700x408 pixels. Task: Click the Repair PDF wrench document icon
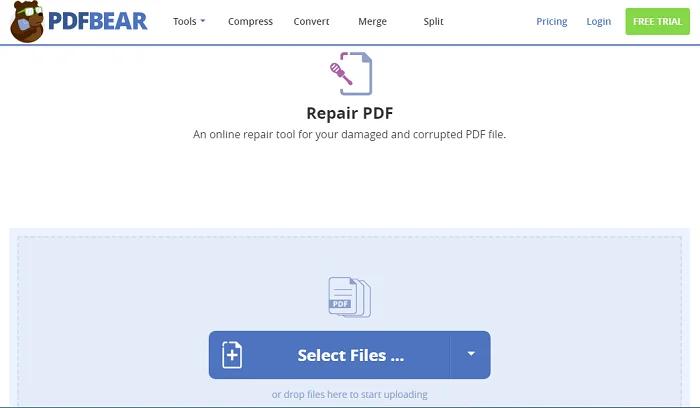(350, 74)
